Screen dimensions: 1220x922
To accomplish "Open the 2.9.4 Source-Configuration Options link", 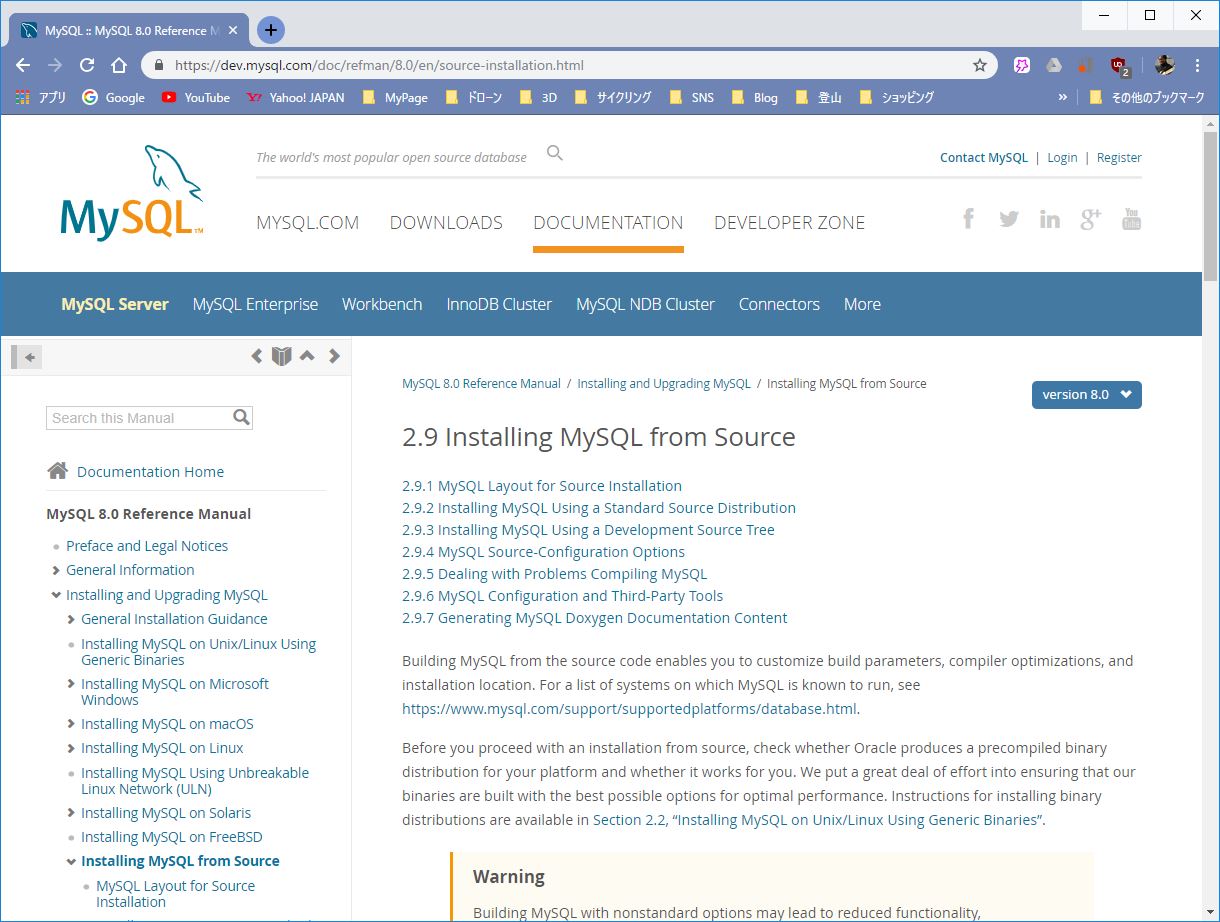I will pos(543,552).
